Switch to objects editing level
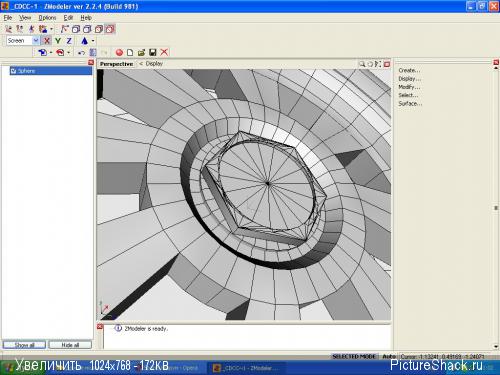 click(43, 29)
